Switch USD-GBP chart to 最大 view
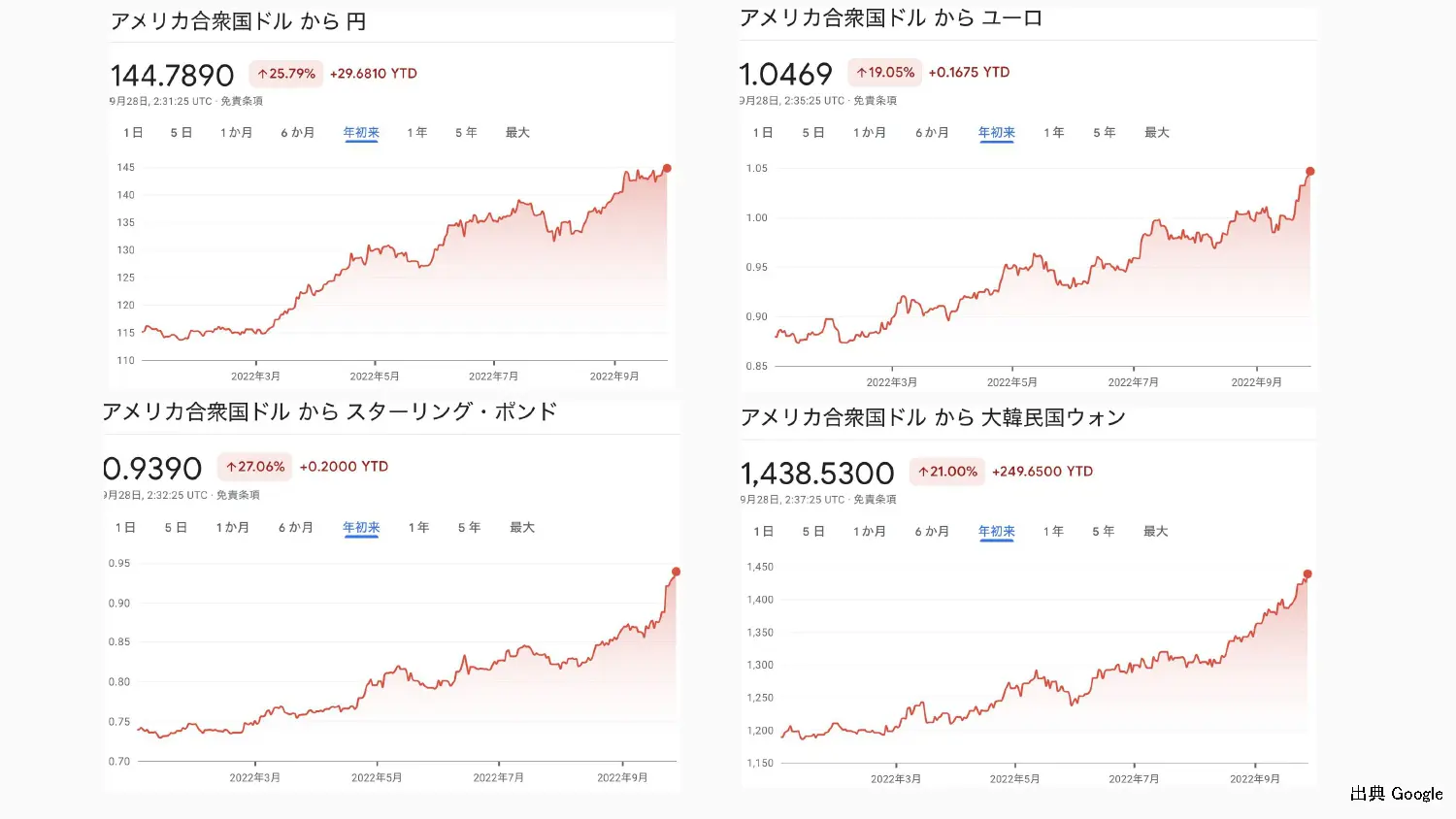Viewport: 1456px width, 819px height. pos(522,527)
